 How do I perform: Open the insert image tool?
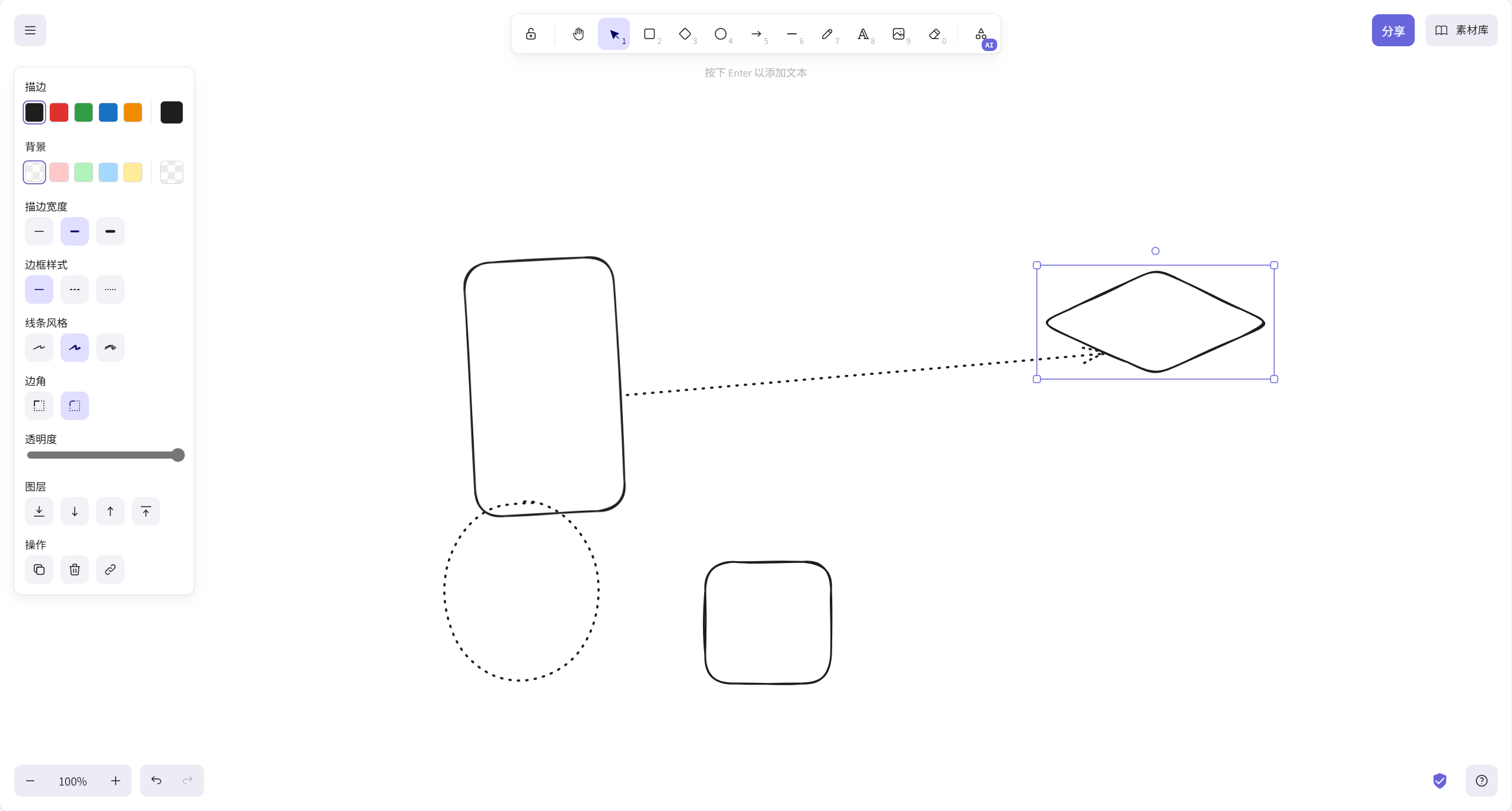[x=899, y=34]
